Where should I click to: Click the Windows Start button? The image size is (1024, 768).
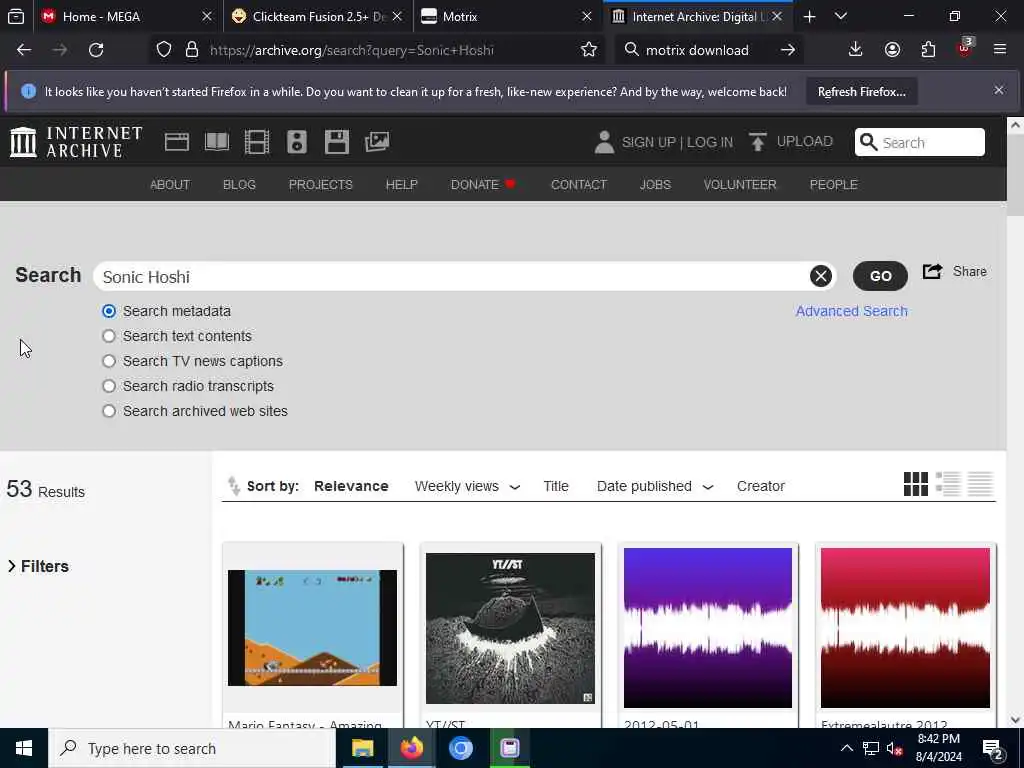(24, 748)
